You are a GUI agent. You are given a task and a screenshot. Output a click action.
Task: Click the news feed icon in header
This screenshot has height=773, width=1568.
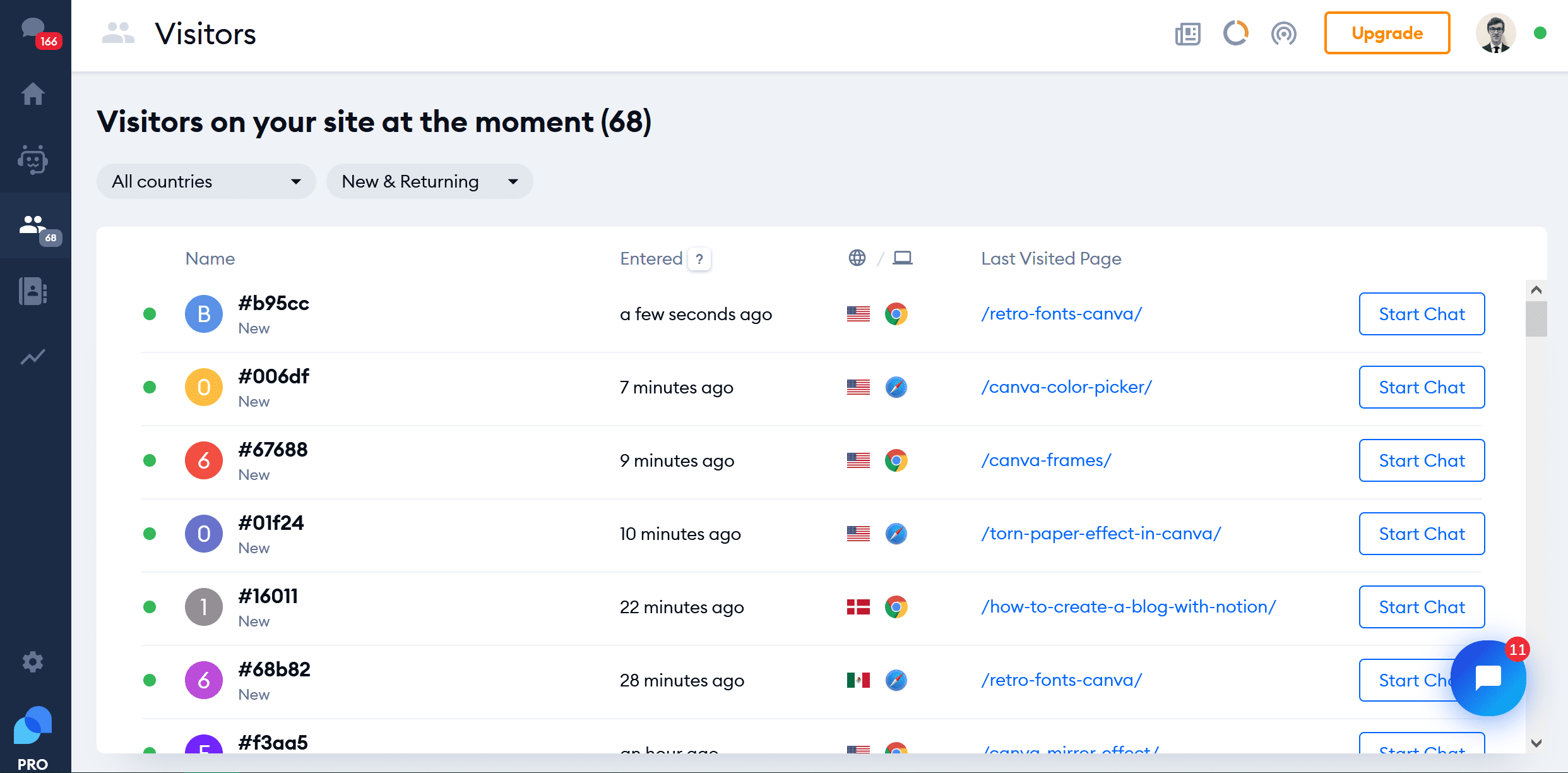click(x=1187, y=33)
